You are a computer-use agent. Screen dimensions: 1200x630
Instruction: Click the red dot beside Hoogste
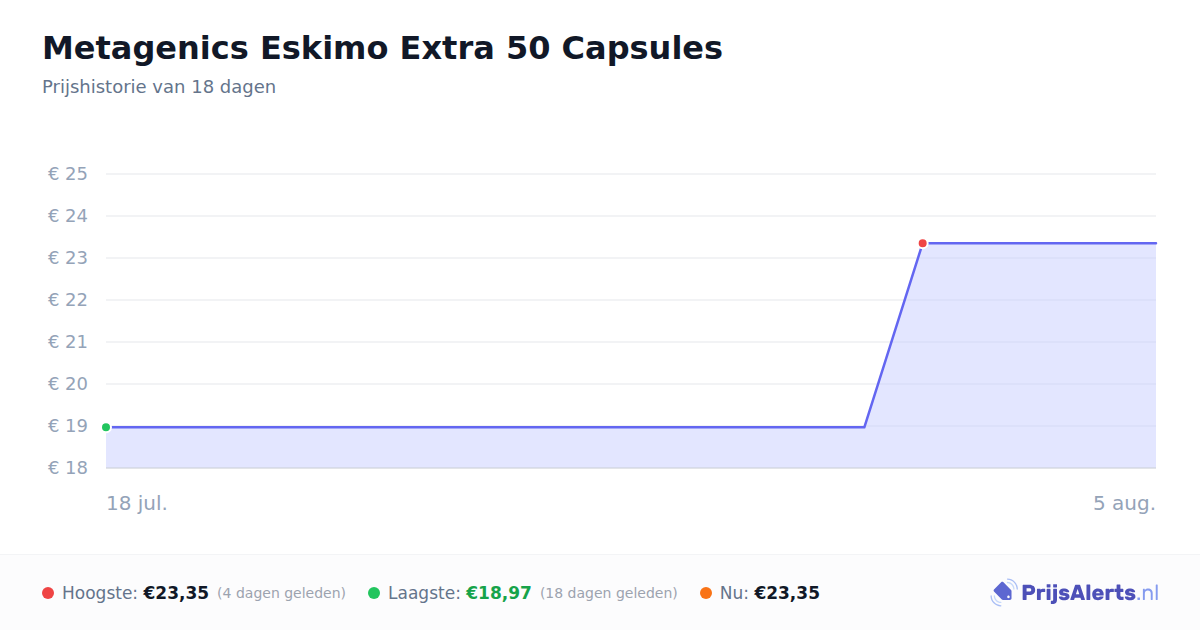[48, 593]
